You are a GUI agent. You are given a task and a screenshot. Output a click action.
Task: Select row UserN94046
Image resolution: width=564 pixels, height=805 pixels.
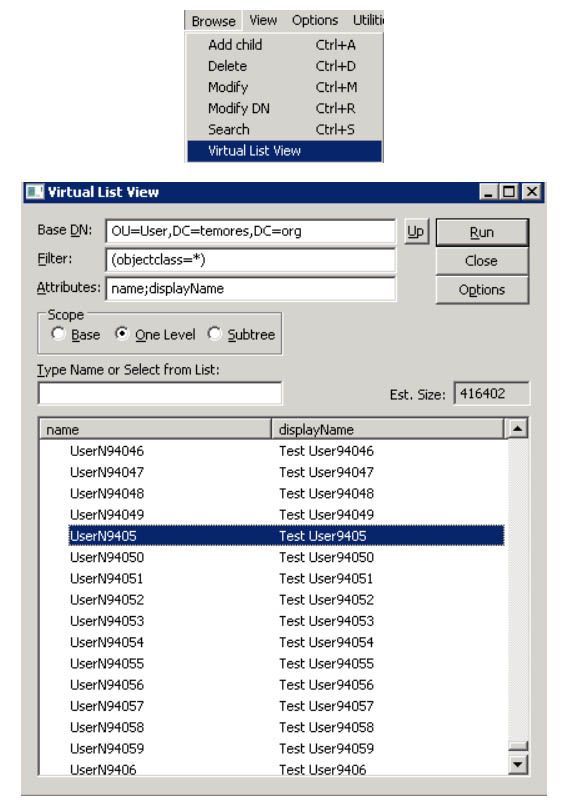tap(286, 451)
